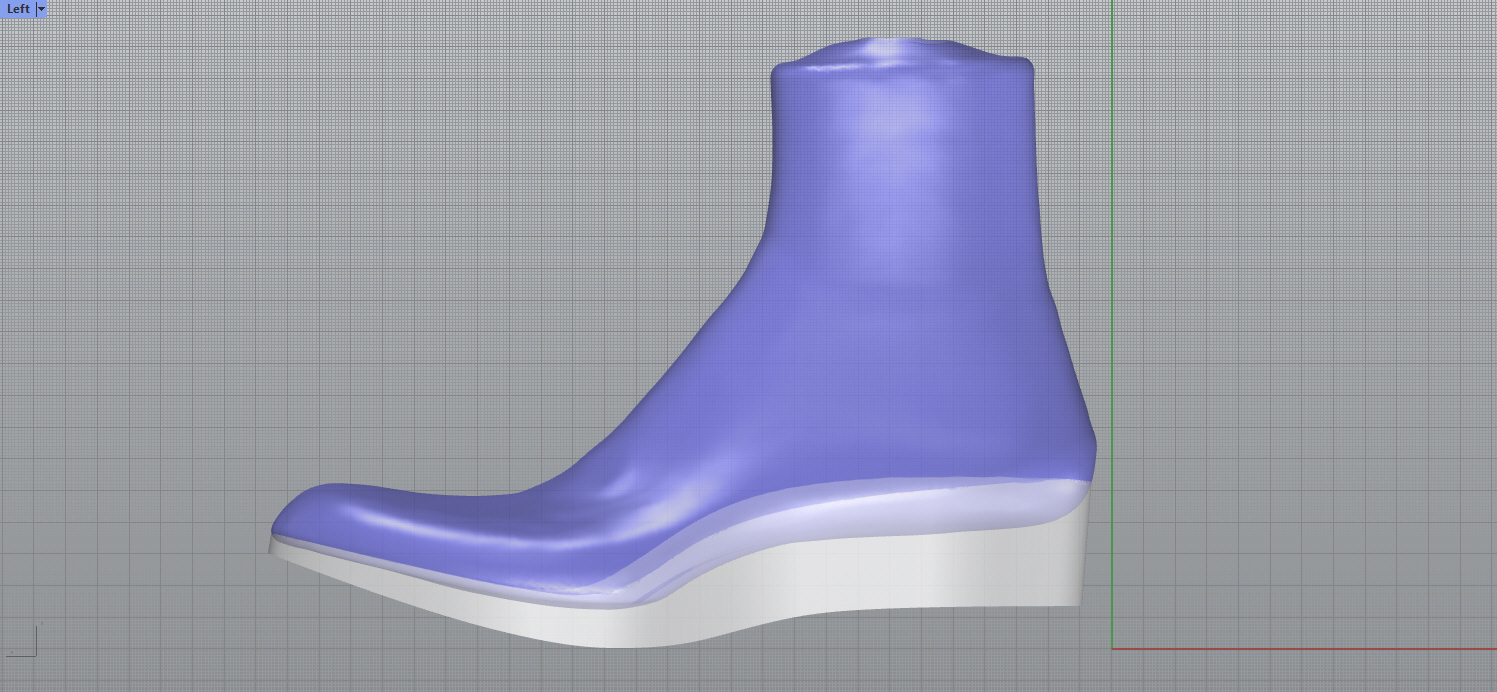Select the red horizontal construction axis line
This screenshot has height=692, width=1497.
point(1300,648)
